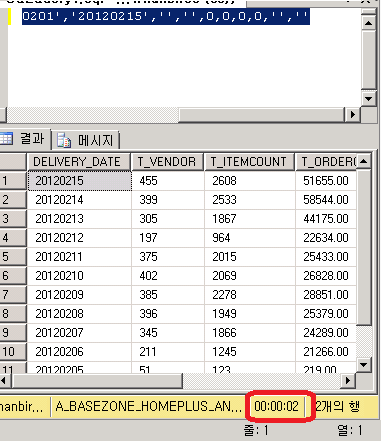Click T_VENDOR value 402
Image resolution: width=381 pixels, height=443 pixels.
tap(168, 276)
